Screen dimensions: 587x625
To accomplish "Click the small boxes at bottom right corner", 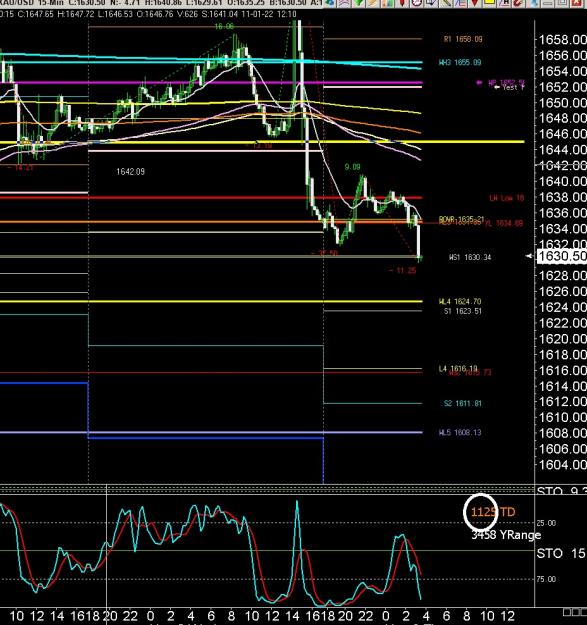I will tap(575, 611).
